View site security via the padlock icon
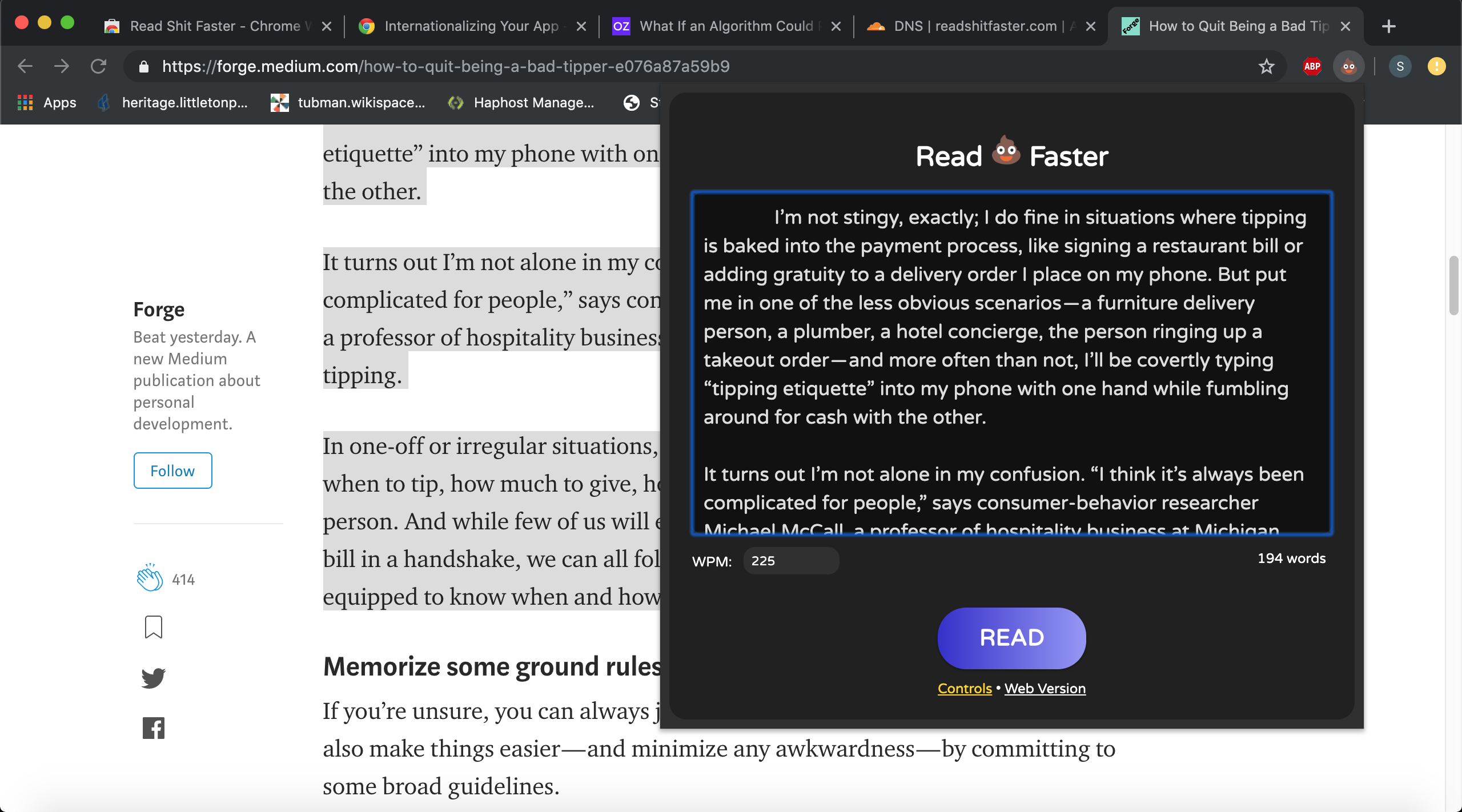This screenshot has height=812, width=1462. [144, 66]
